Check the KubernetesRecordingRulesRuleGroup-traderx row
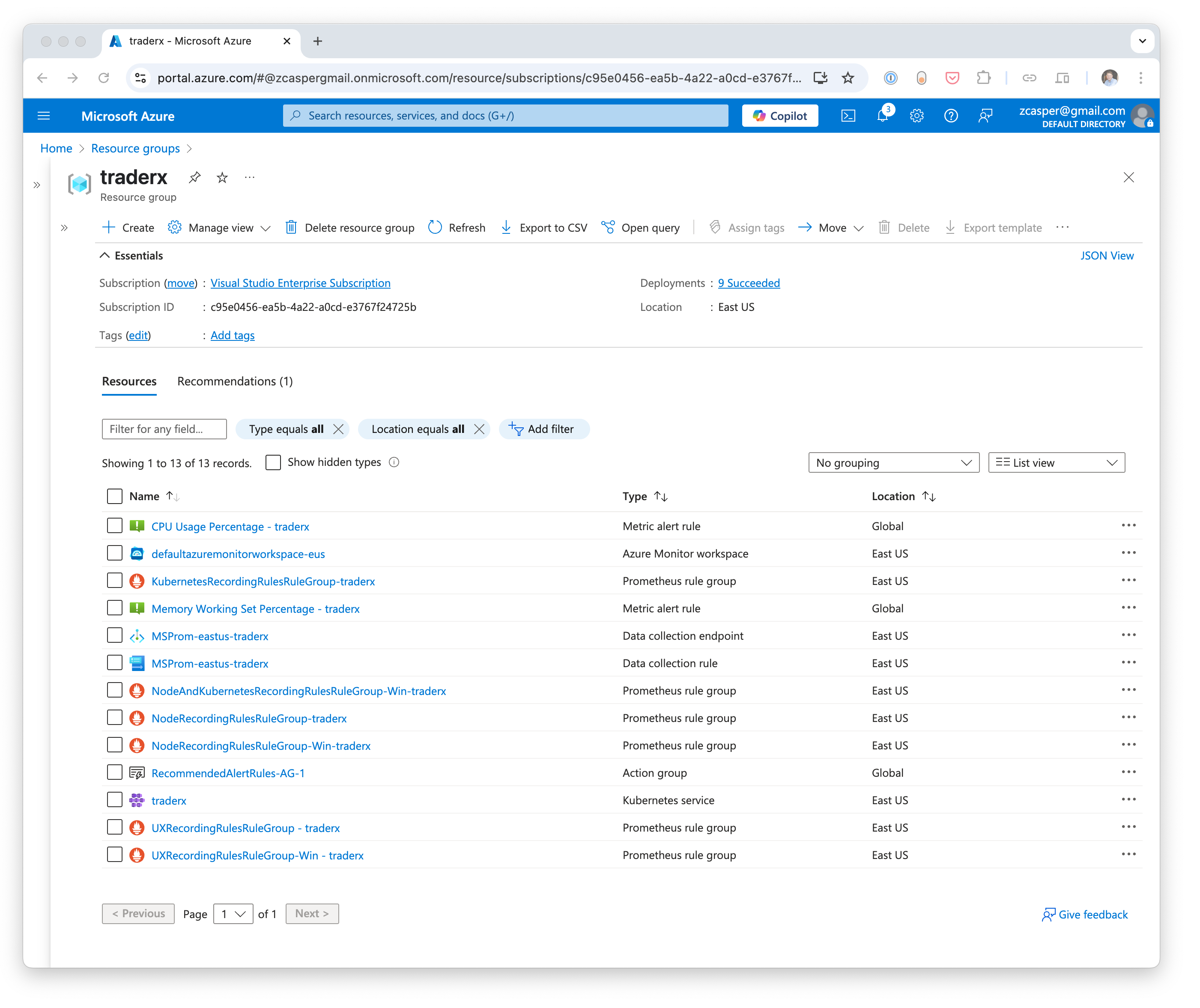This screenshot has height=1008, width=1200. (x=115, y=581)
